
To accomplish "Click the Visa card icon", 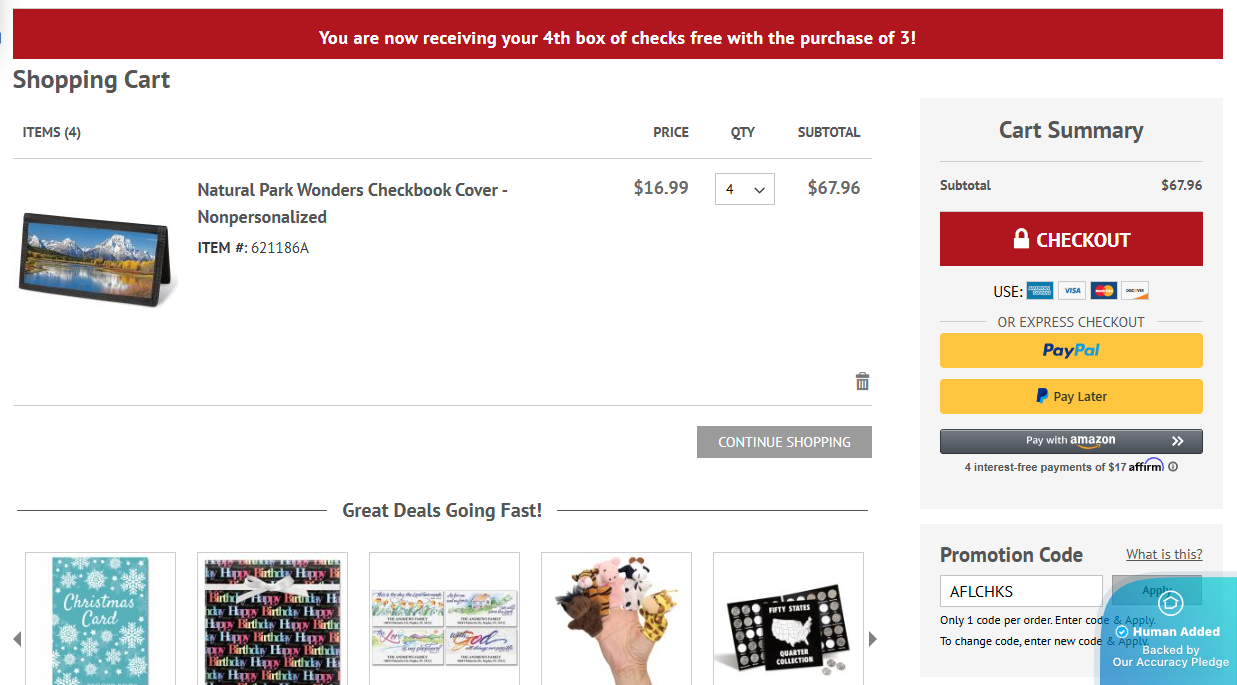I will tap(1072, 291).
